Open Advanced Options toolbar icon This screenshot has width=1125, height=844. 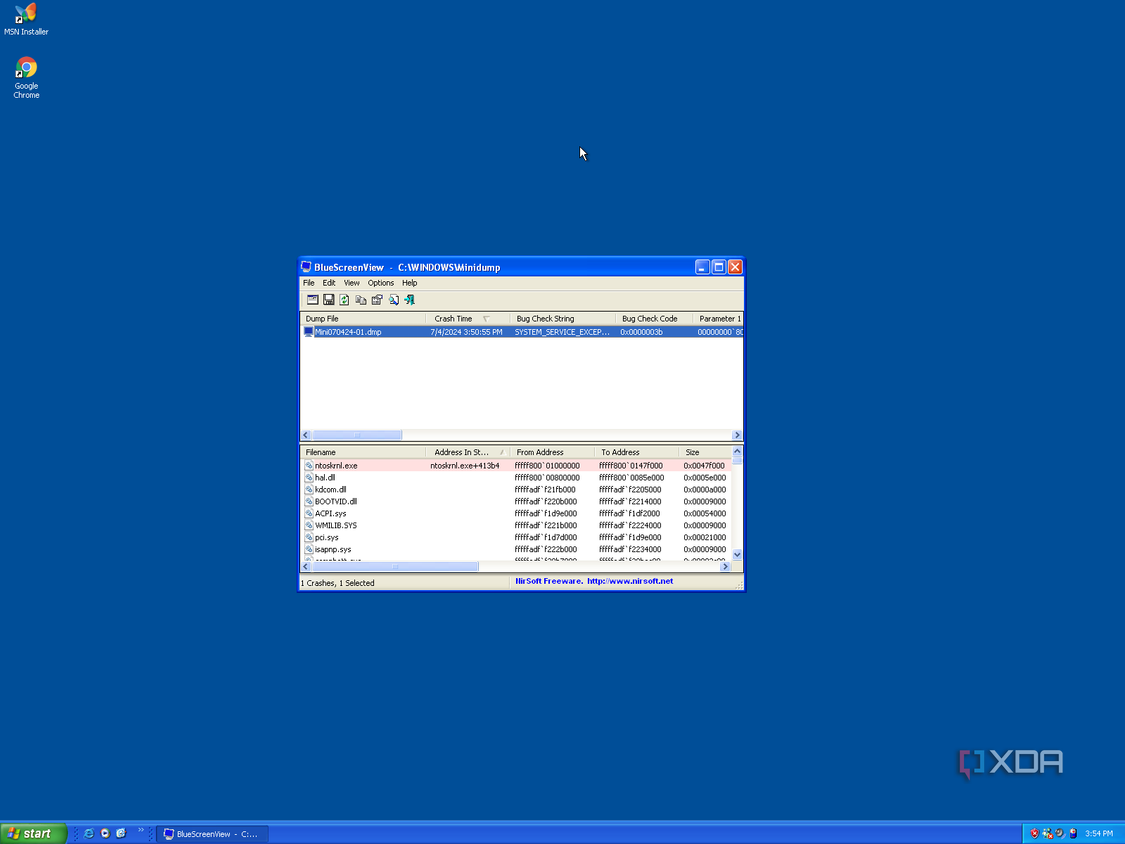[313, 300]
